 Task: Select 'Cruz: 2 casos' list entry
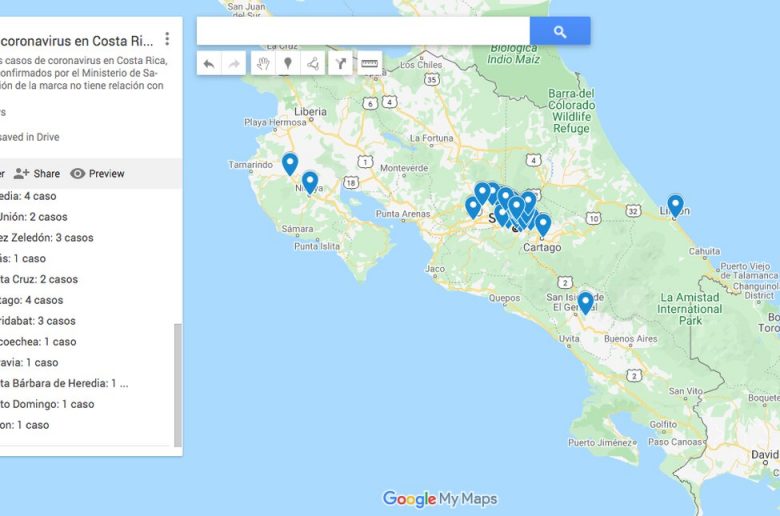click(x=38, y=279)
